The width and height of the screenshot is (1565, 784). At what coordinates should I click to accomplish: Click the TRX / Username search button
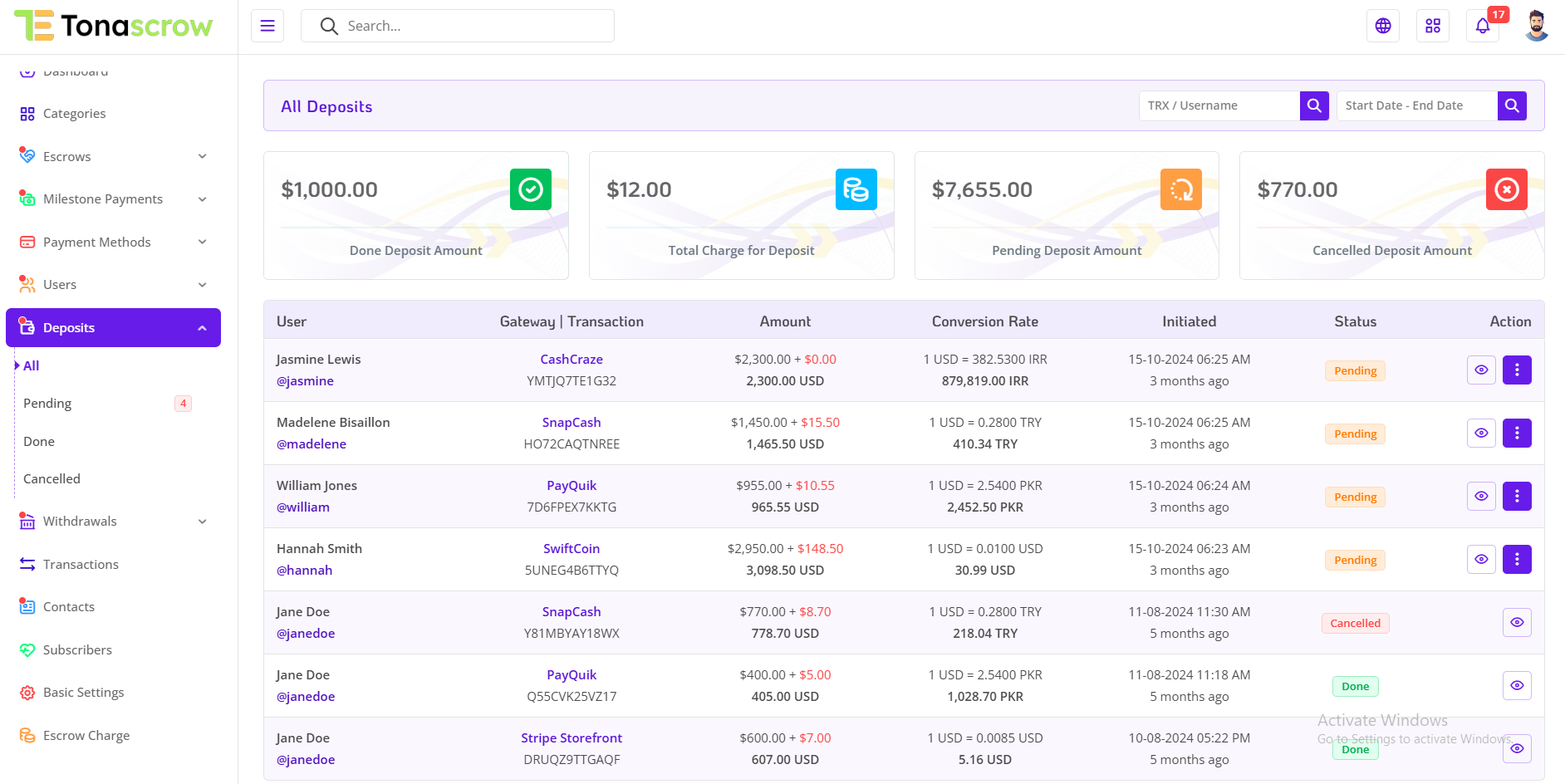point(1314,105)
